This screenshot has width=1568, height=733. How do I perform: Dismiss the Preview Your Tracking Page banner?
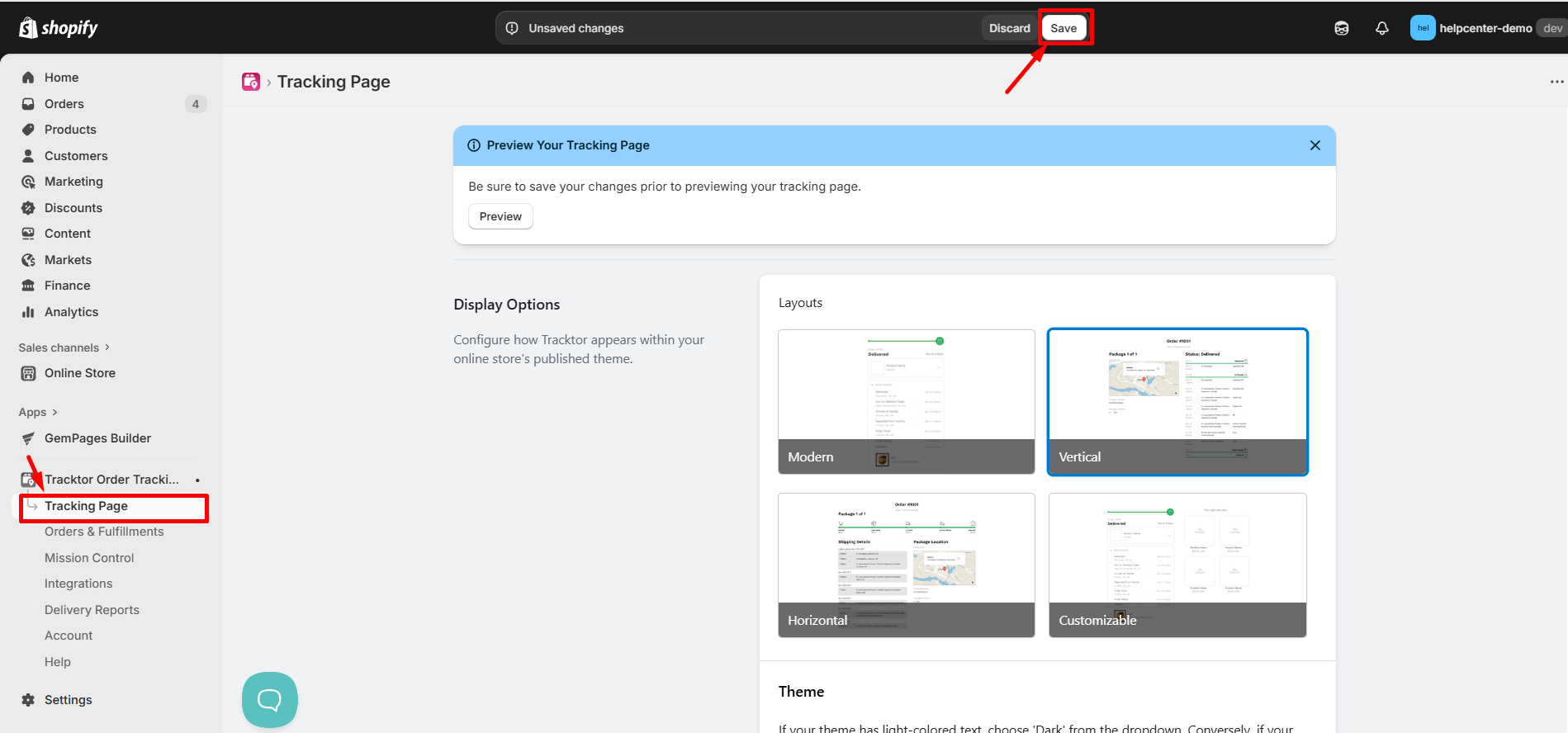pyautogui.click(x=1315, y=145)
